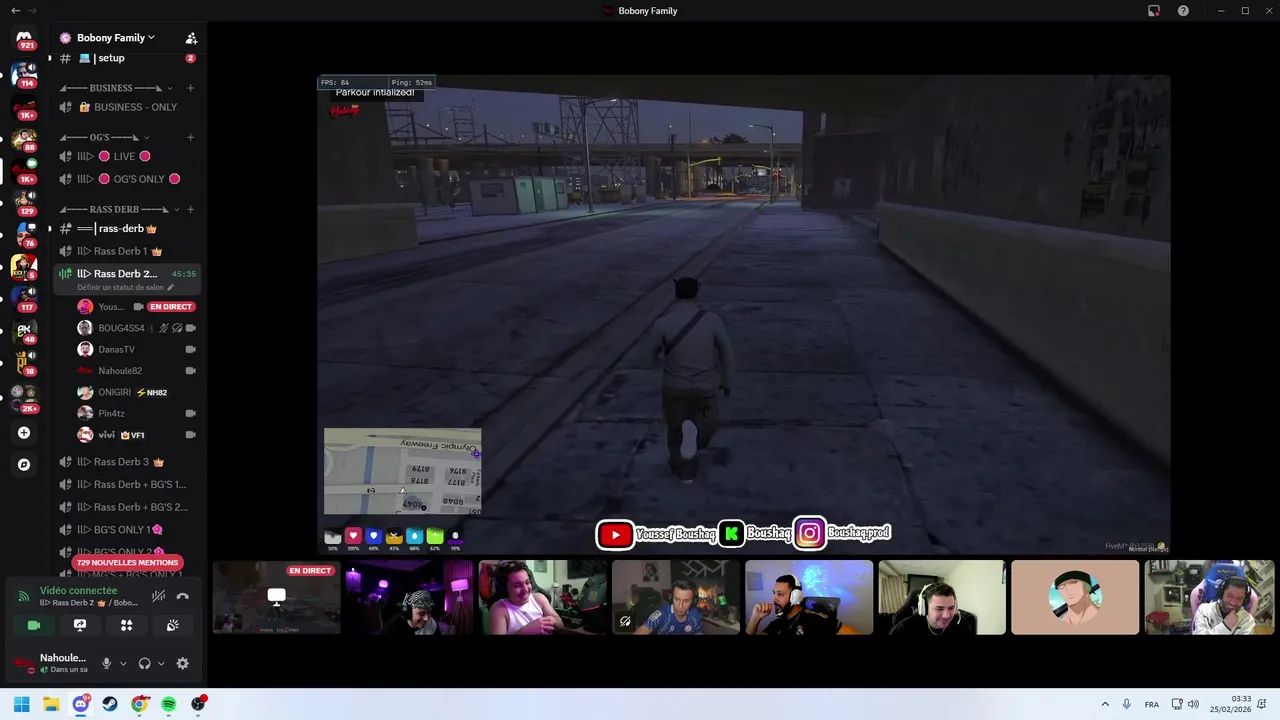Click Add a Server plus icon
The image size is (1280, 720).
pos(24,433)
